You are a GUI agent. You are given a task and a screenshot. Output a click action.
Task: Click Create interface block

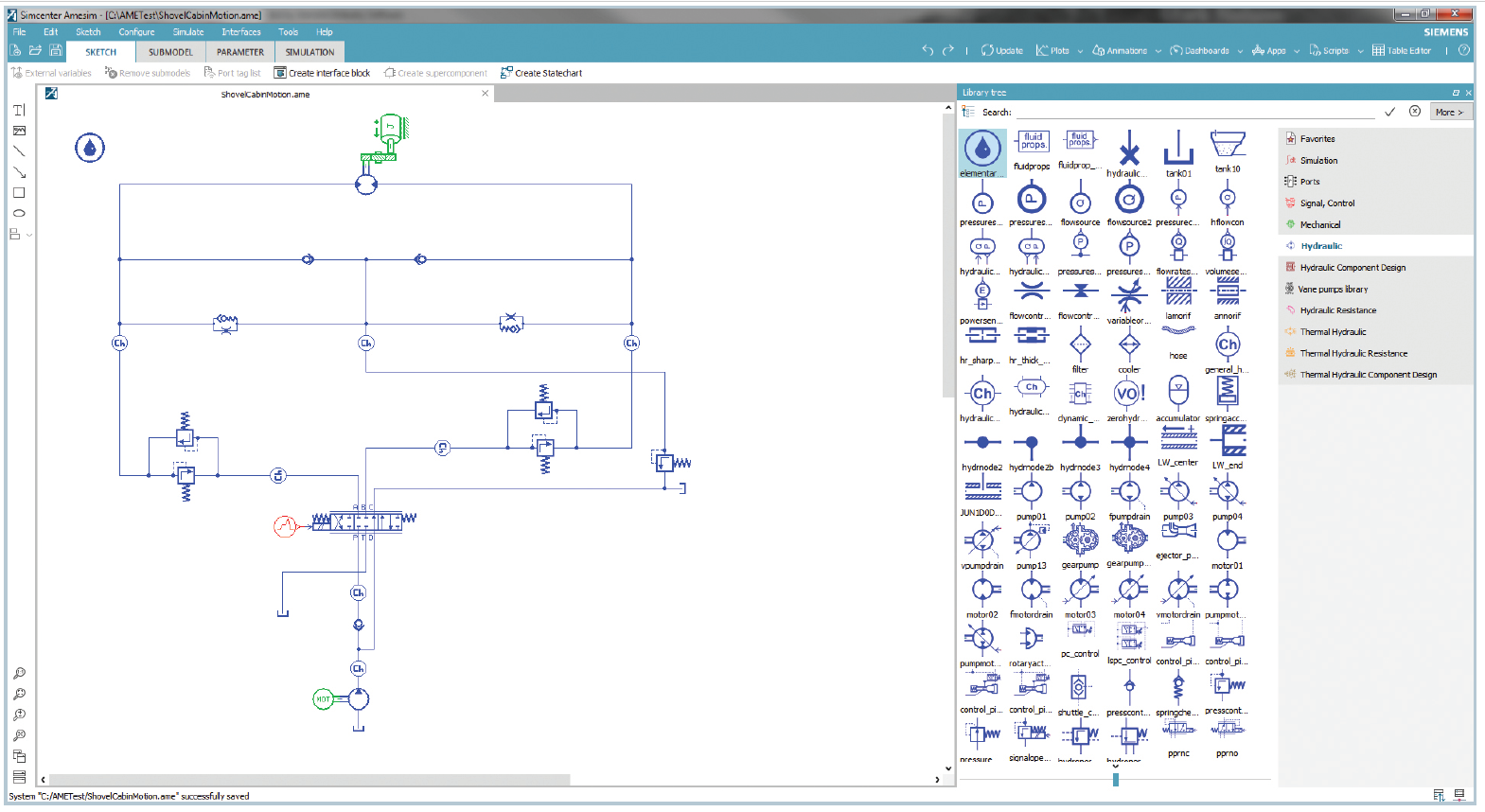click(x=322, y=73)
